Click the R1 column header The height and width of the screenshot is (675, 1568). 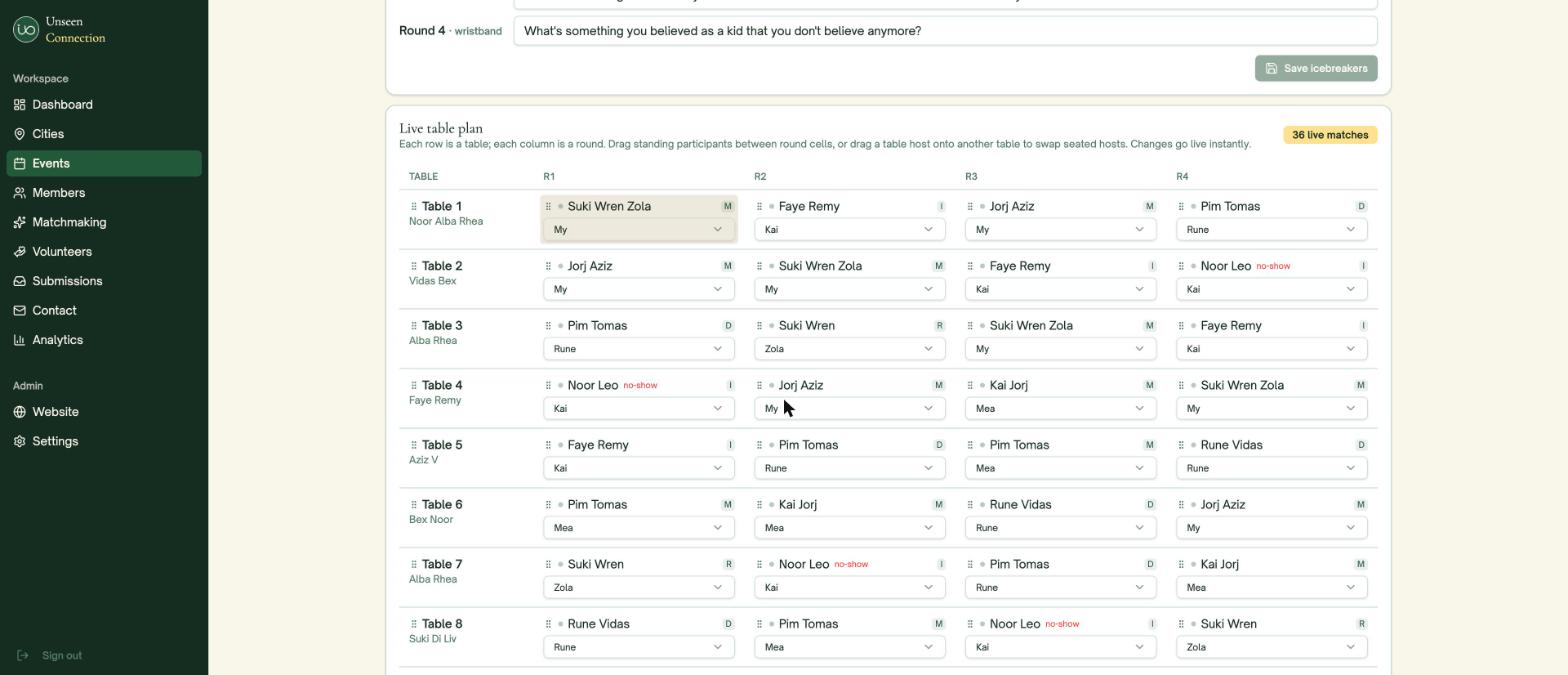(549, 177)
